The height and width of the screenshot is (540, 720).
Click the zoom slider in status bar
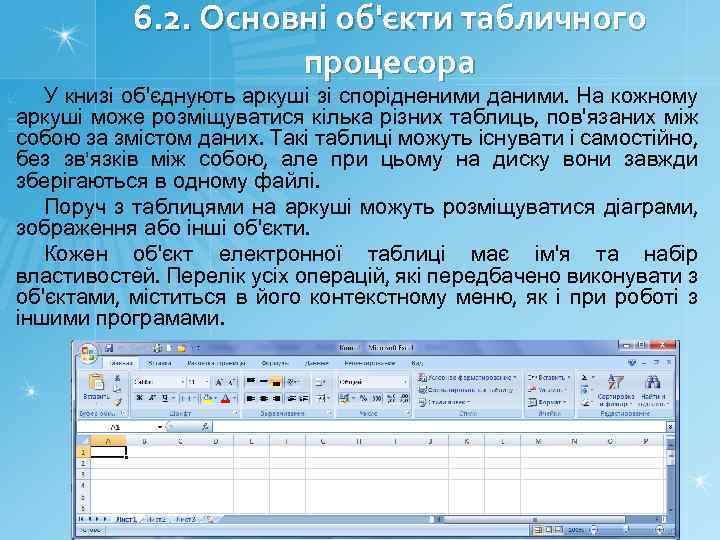click(x=627, y=530)
